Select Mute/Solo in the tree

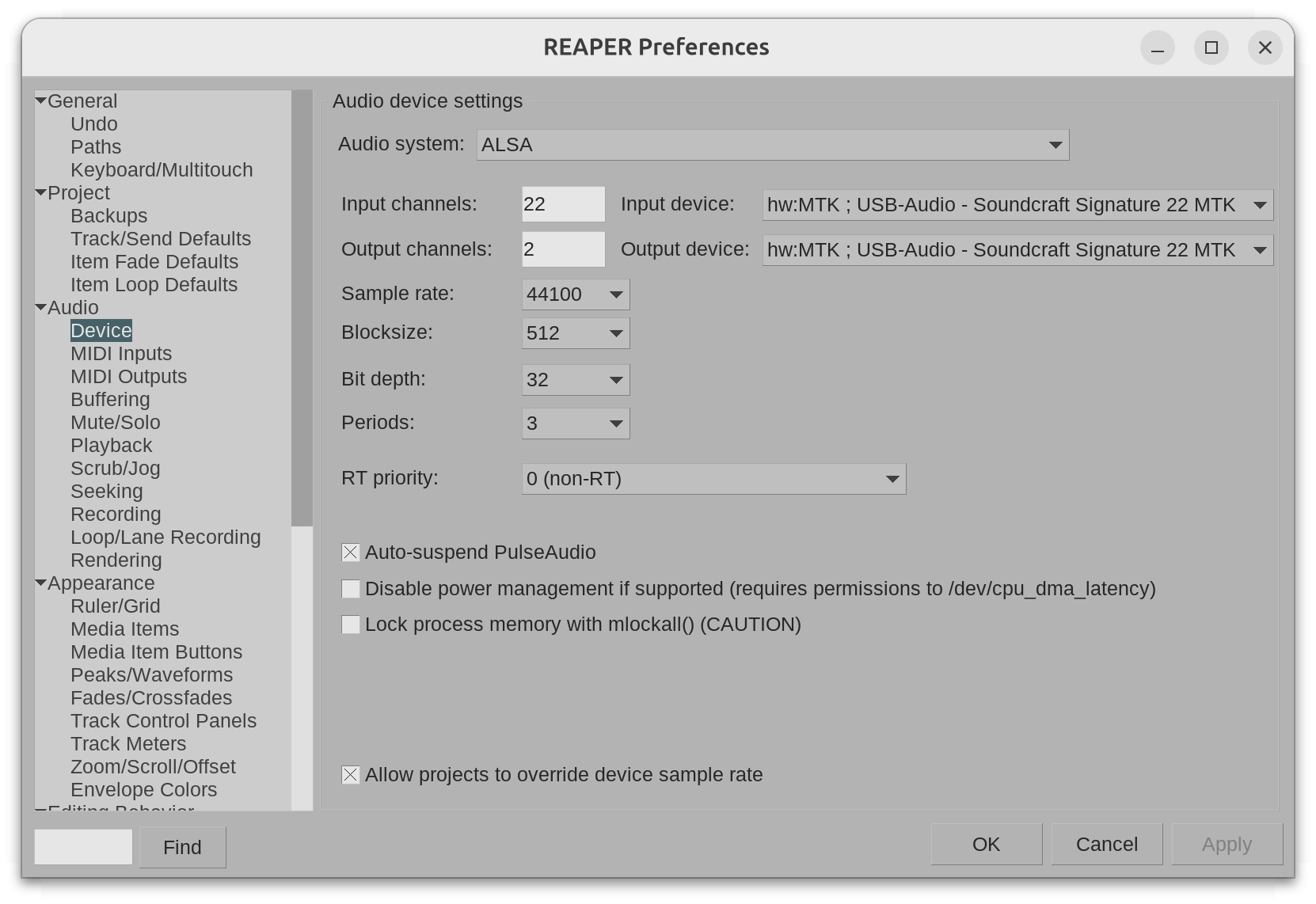(116, 423)
